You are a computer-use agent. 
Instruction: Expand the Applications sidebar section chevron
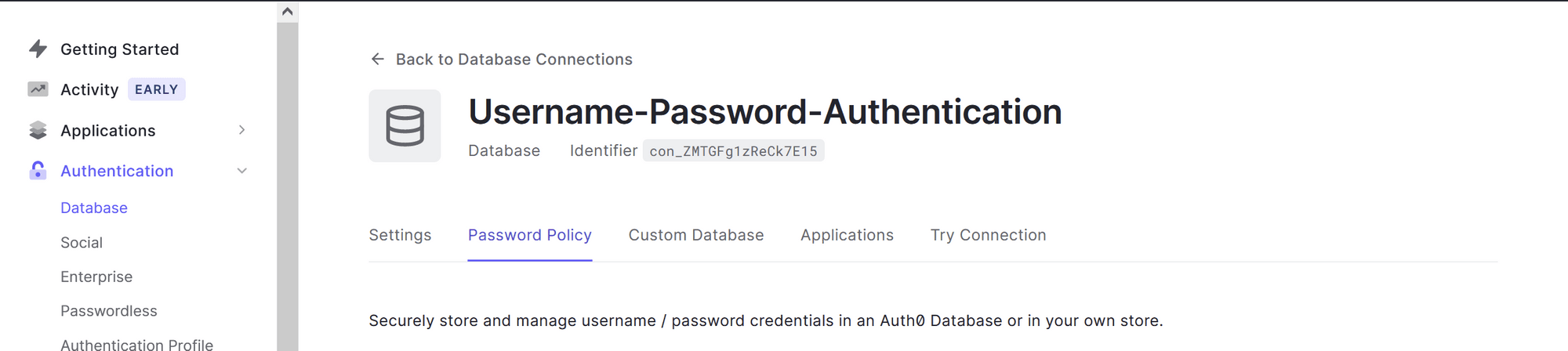click(242, 130)
